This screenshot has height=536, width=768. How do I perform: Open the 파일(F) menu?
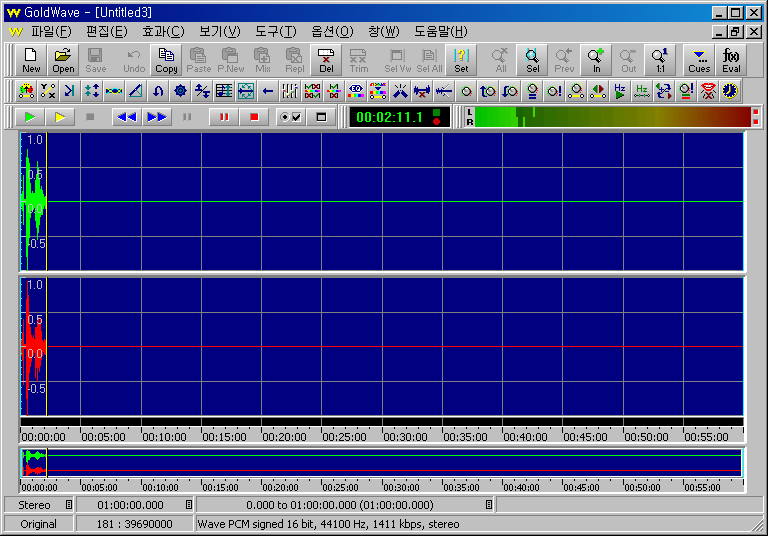click(x=51, y=32)
